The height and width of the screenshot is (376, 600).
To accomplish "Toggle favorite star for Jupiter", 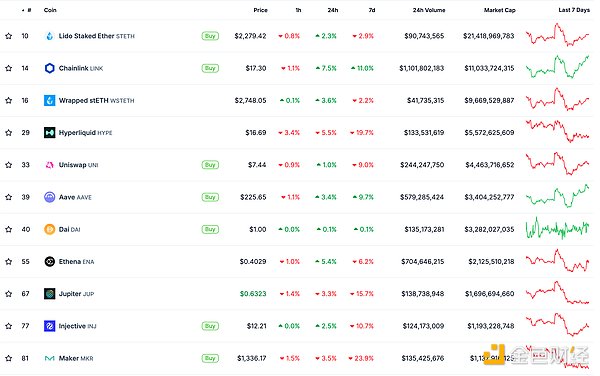I will tap(8, 294).
